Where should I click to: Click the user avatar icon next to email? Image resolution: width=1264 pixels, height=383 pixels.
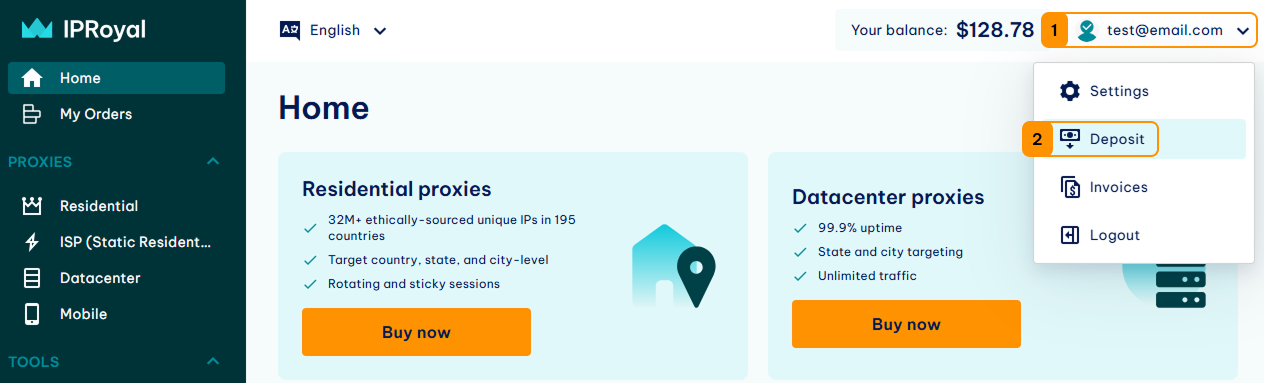pyautogui.click(x=1087, y=30)
